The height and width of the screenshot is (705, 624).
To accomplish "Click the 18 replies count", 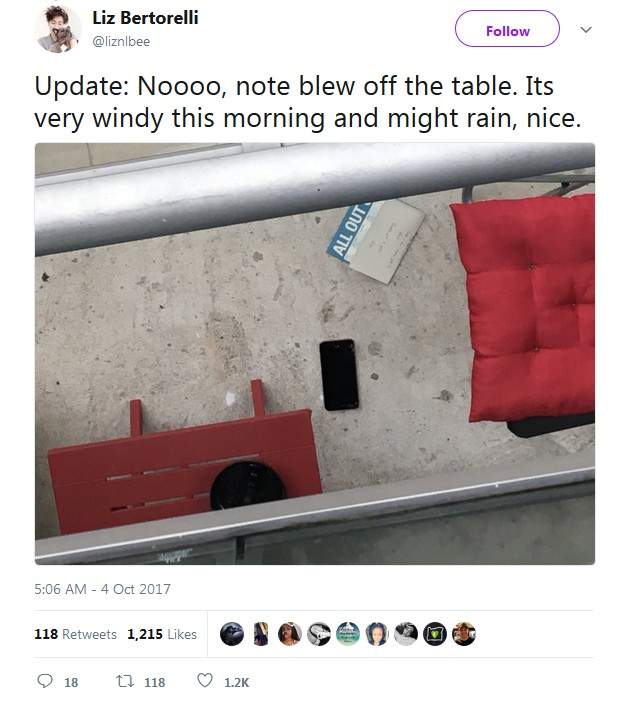I will click(71, 683).
